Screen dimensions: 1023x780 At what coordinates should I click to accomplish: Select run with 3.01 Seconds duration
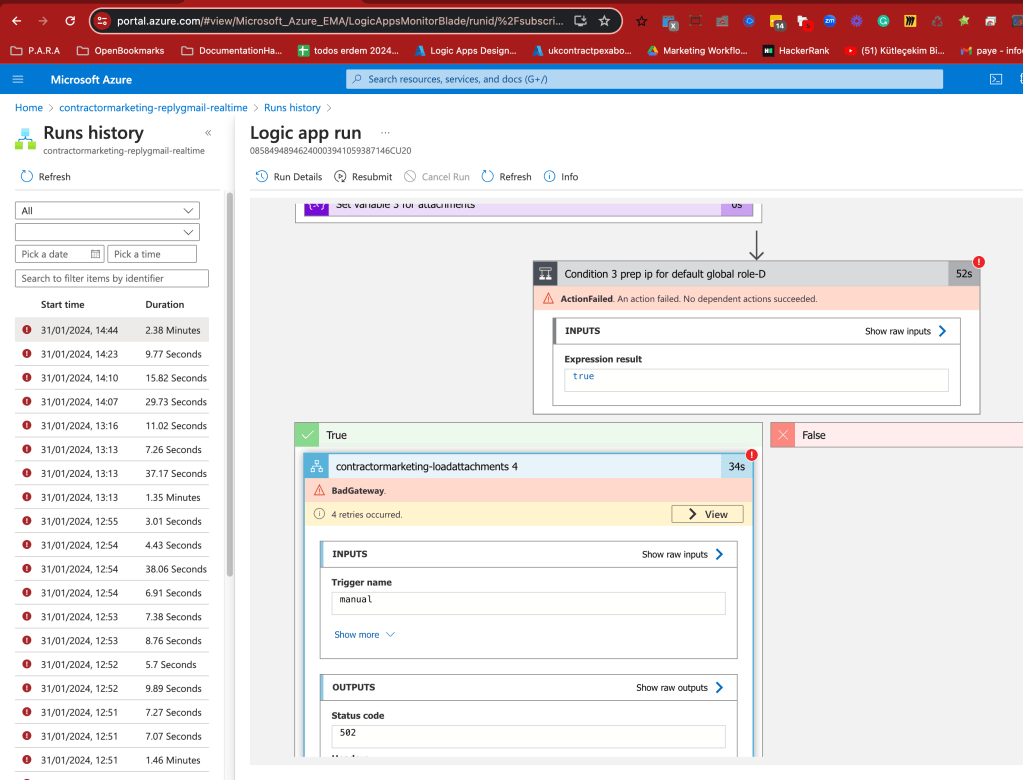click(x=112, y=522)
